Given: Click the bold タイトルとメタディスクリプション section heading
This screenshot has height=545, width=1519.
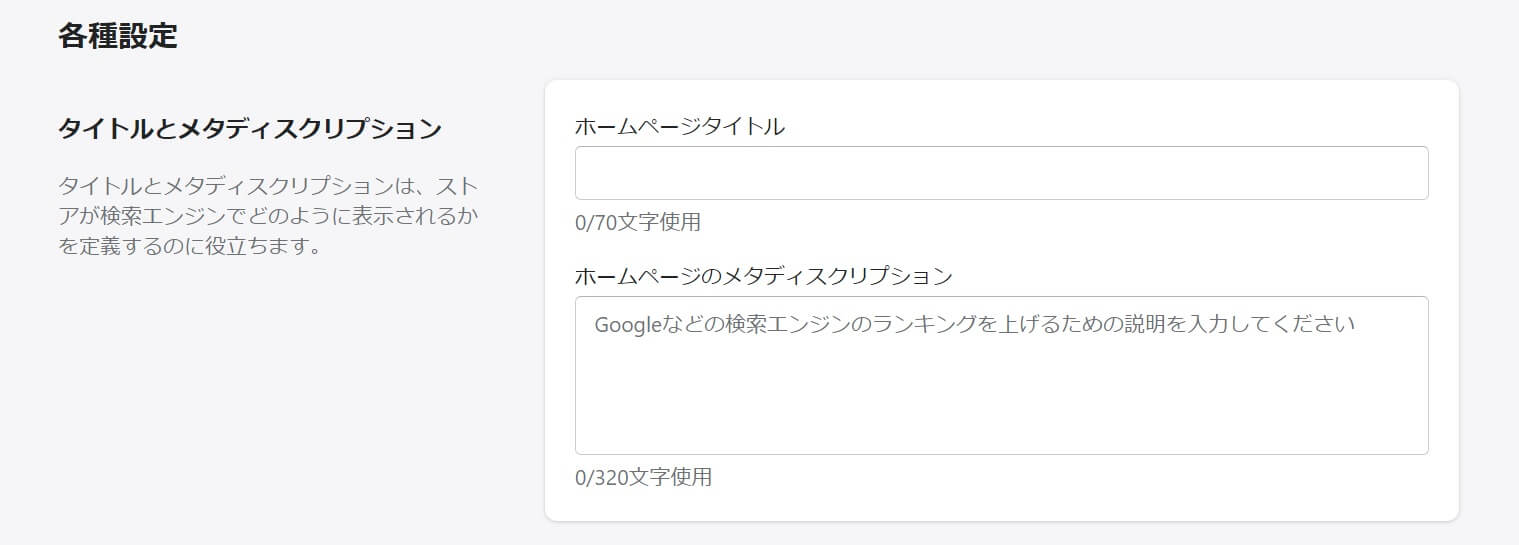Looking at the screenshot, I should [250, 129].
